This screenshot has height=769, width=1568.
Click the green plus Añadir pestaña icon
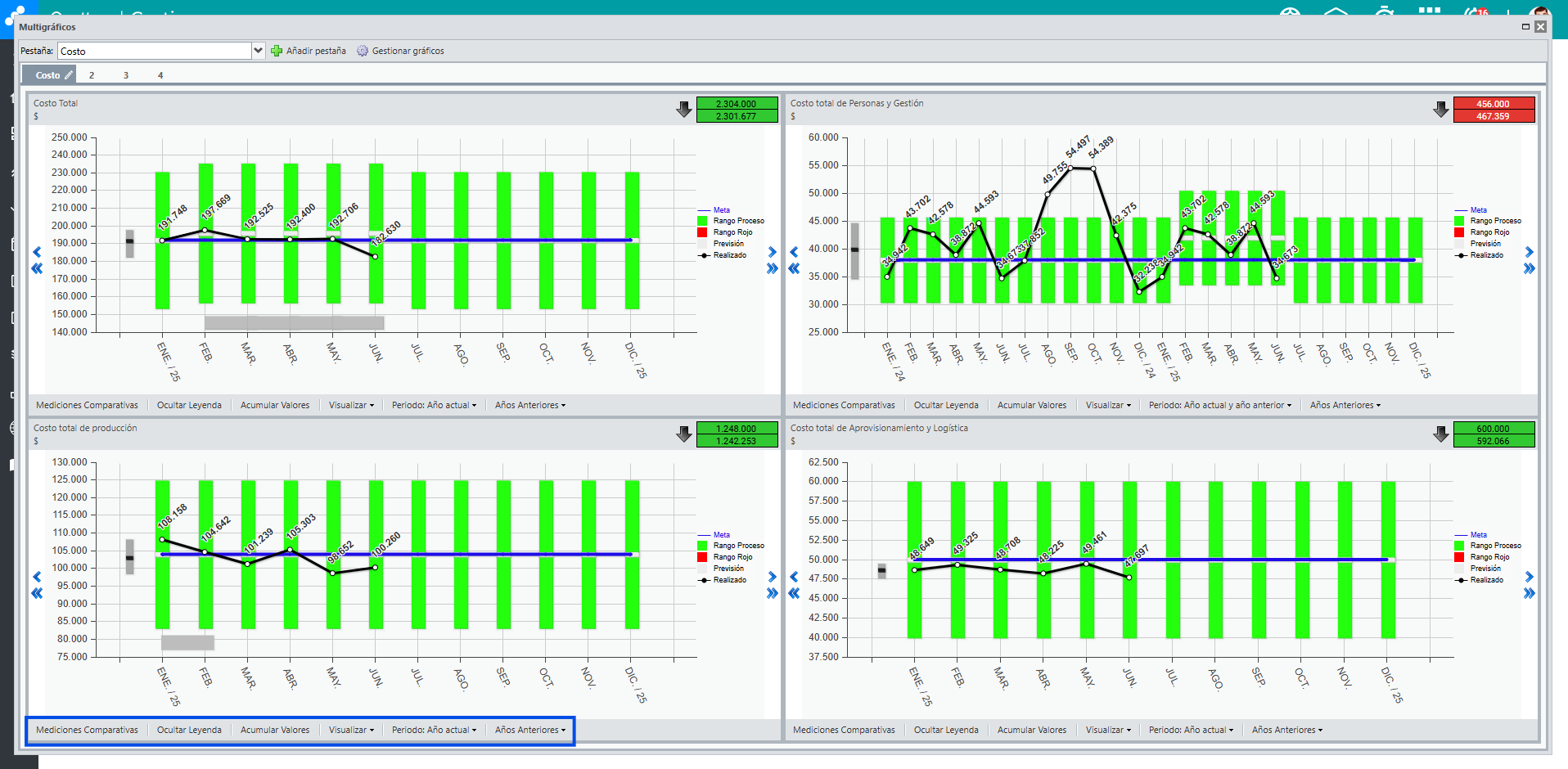(x=277, y=51)
